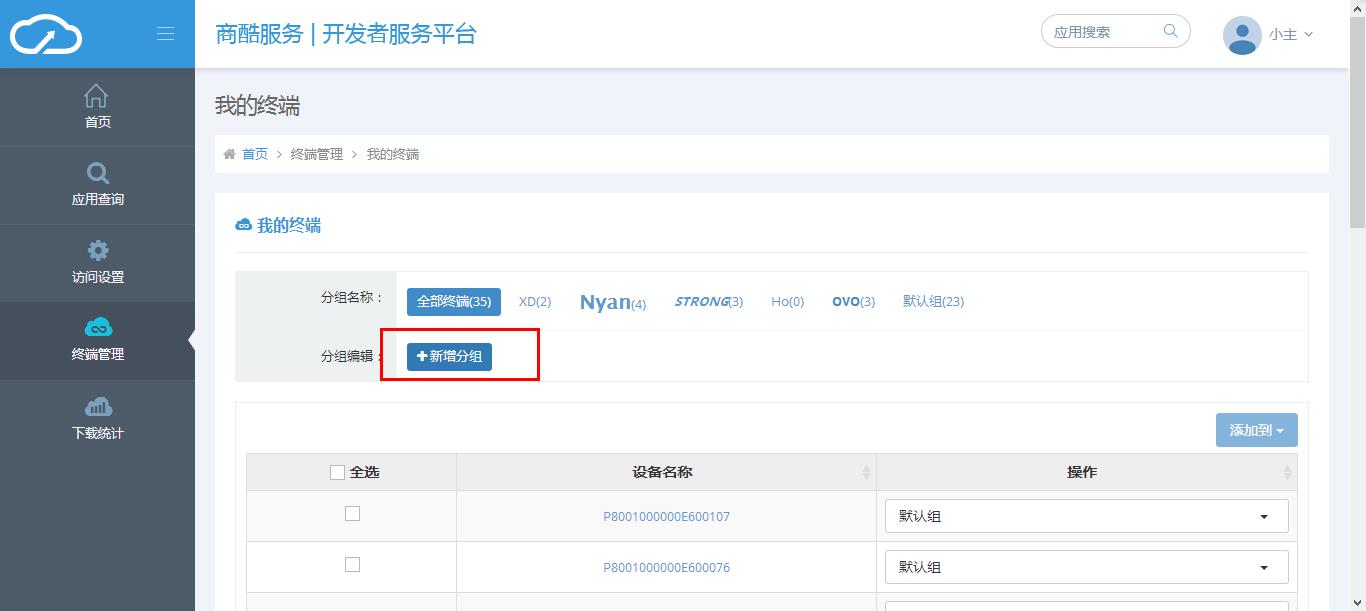Open device link P8001000000E600107

pyautogui.click(x=666, y=517)
